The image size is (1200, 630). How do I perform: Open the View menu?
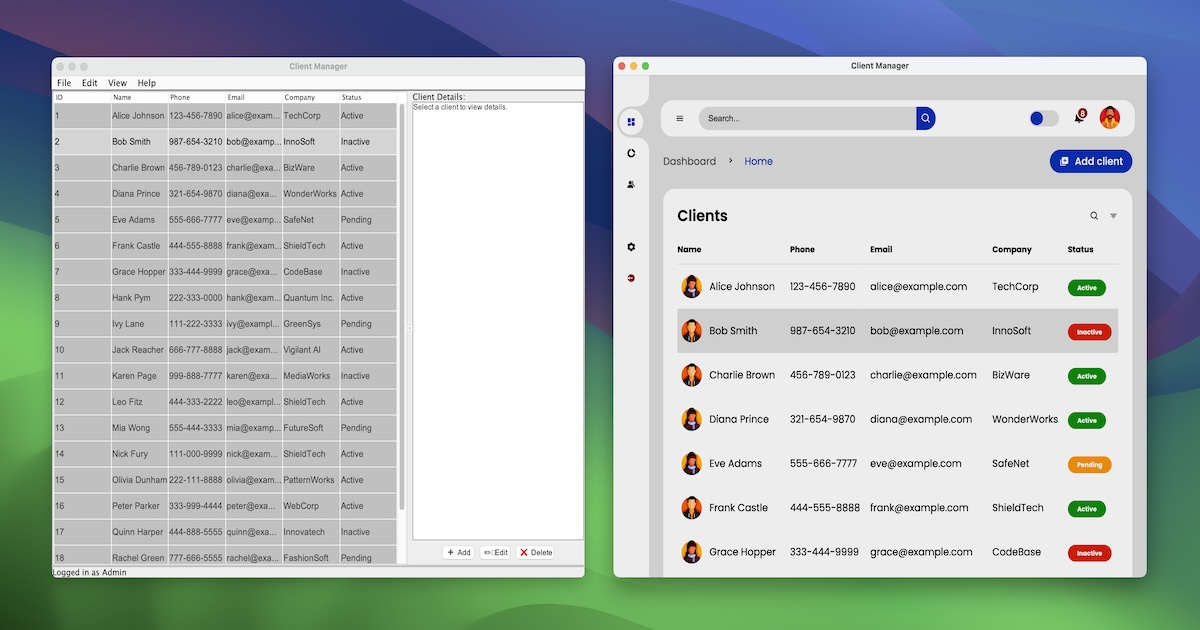[117, 83]
